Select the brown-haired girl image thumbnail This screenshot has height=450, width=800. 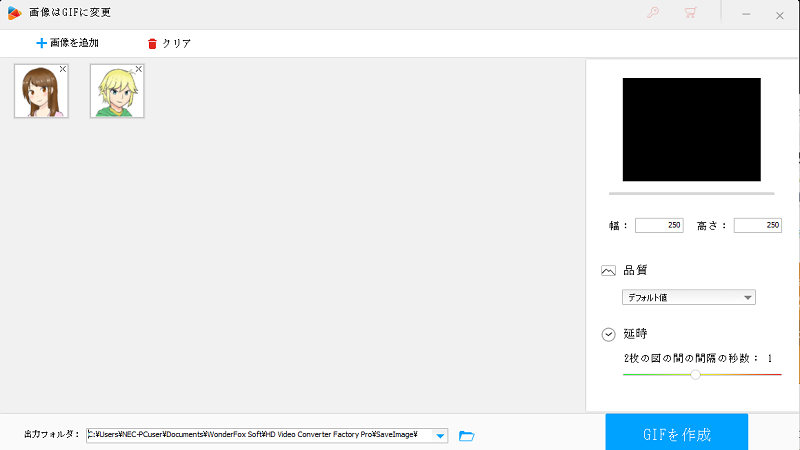point(41,91)
